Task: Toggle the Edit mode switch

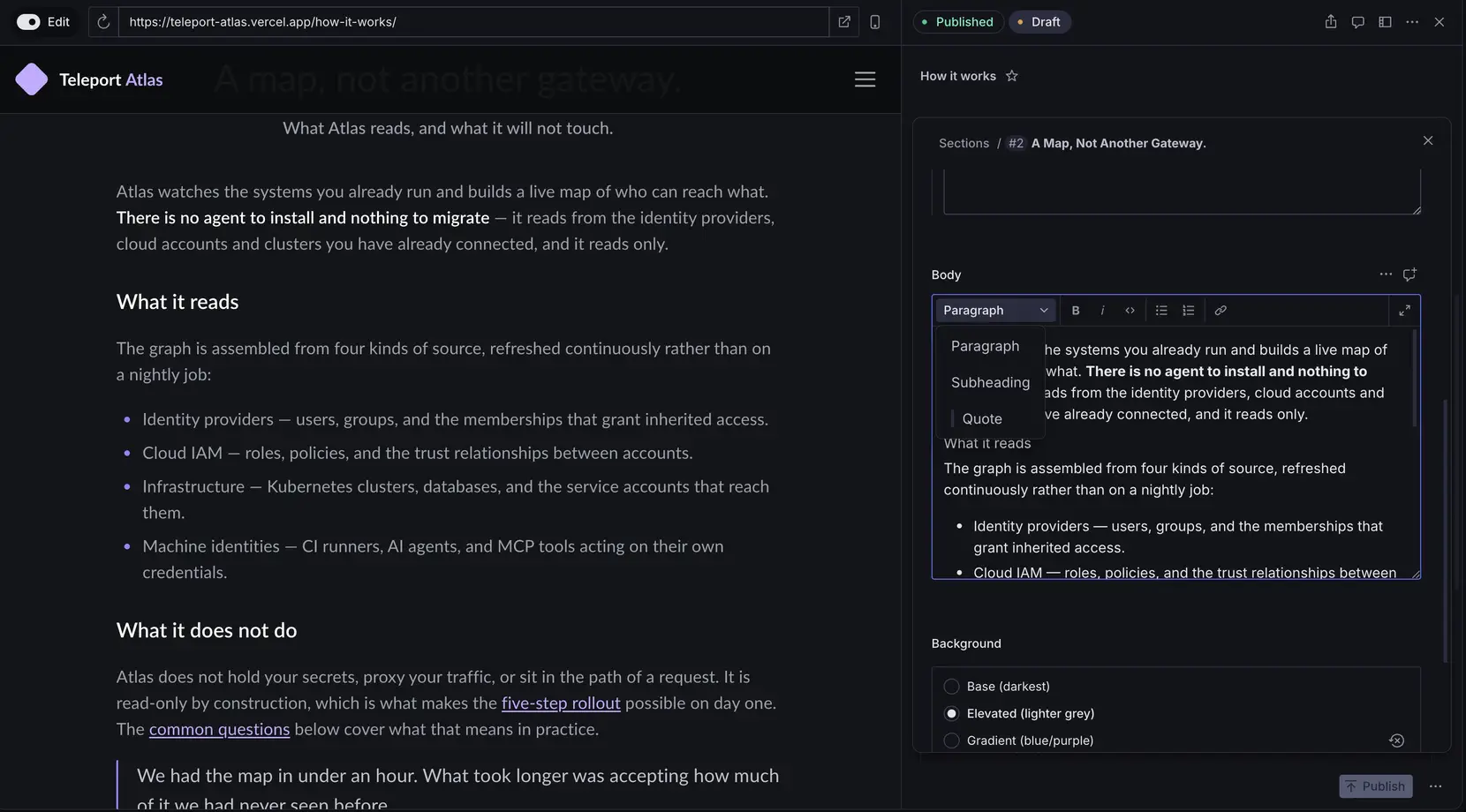Action: pos(28,22)
